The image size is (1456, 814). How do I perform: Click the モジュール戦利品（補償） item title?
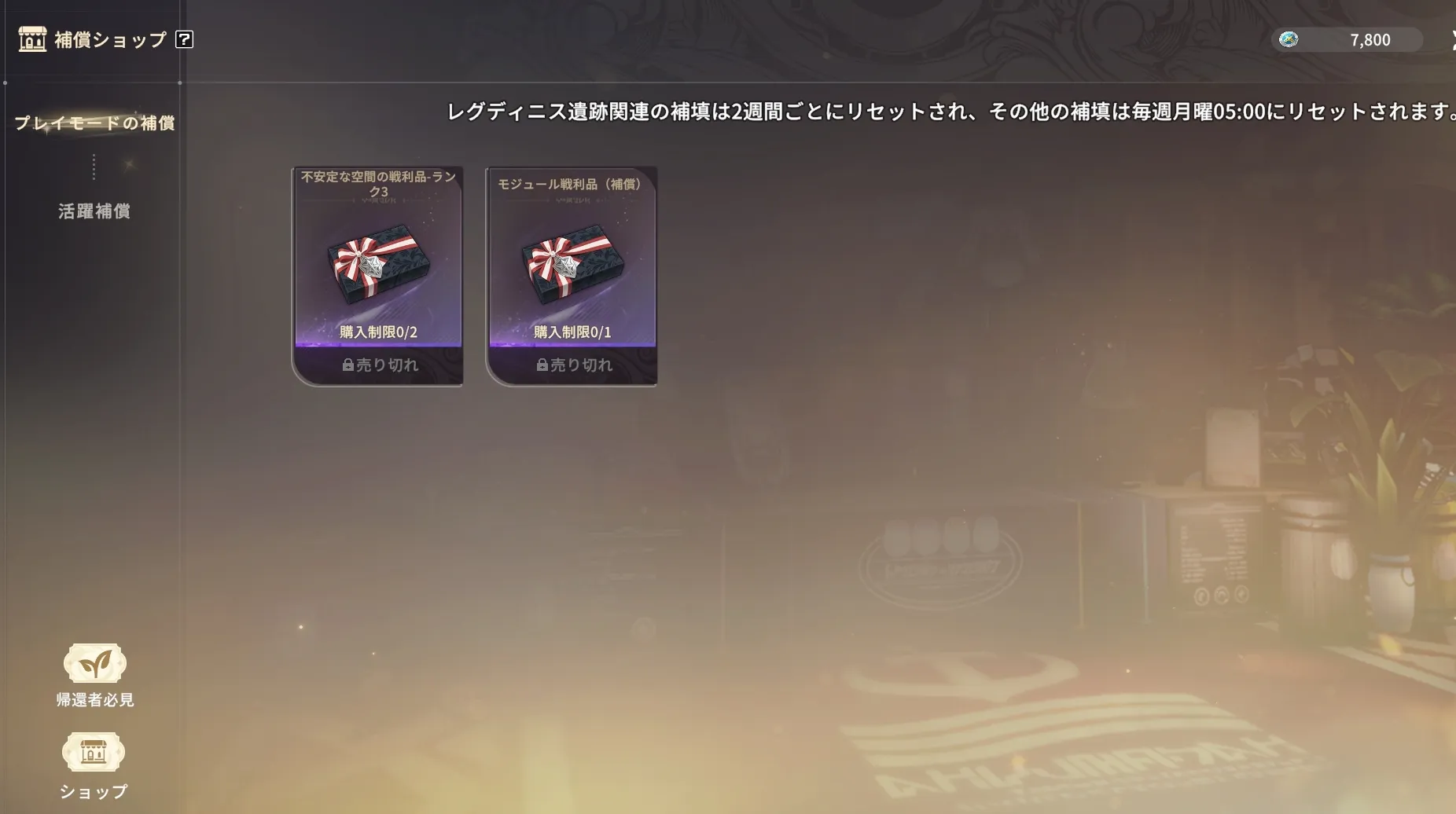(x=572, y=184)
